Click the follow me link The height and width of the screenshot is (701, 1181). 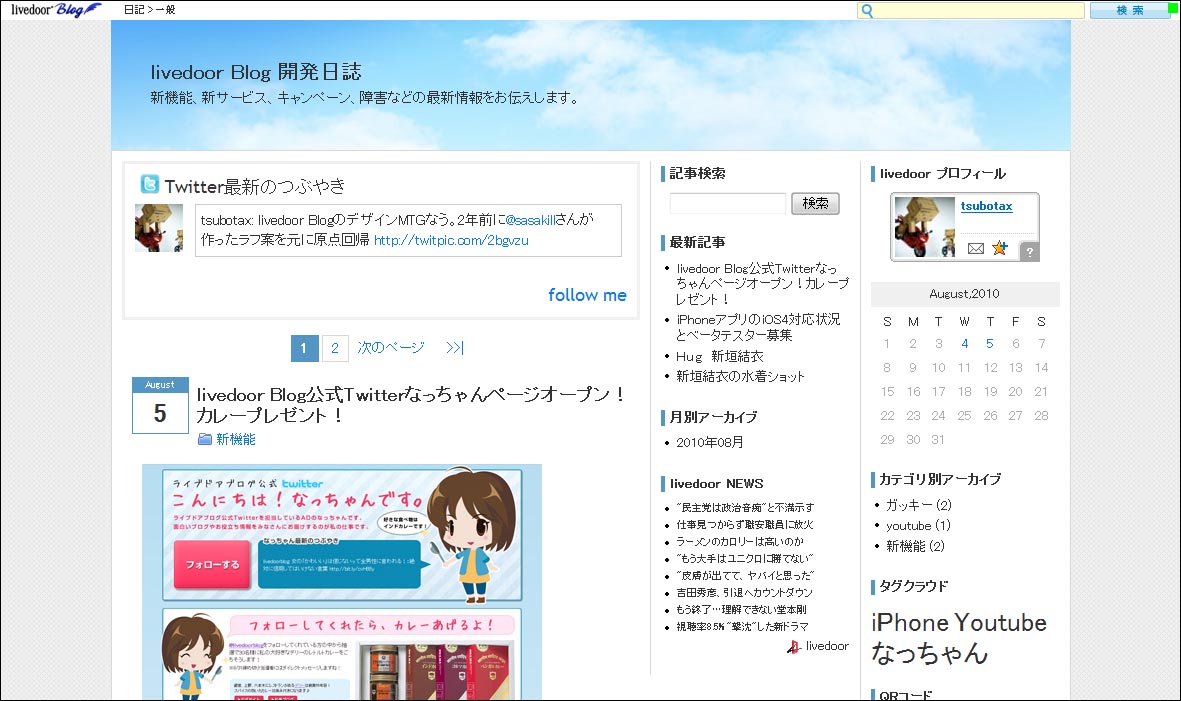(587, 295)
